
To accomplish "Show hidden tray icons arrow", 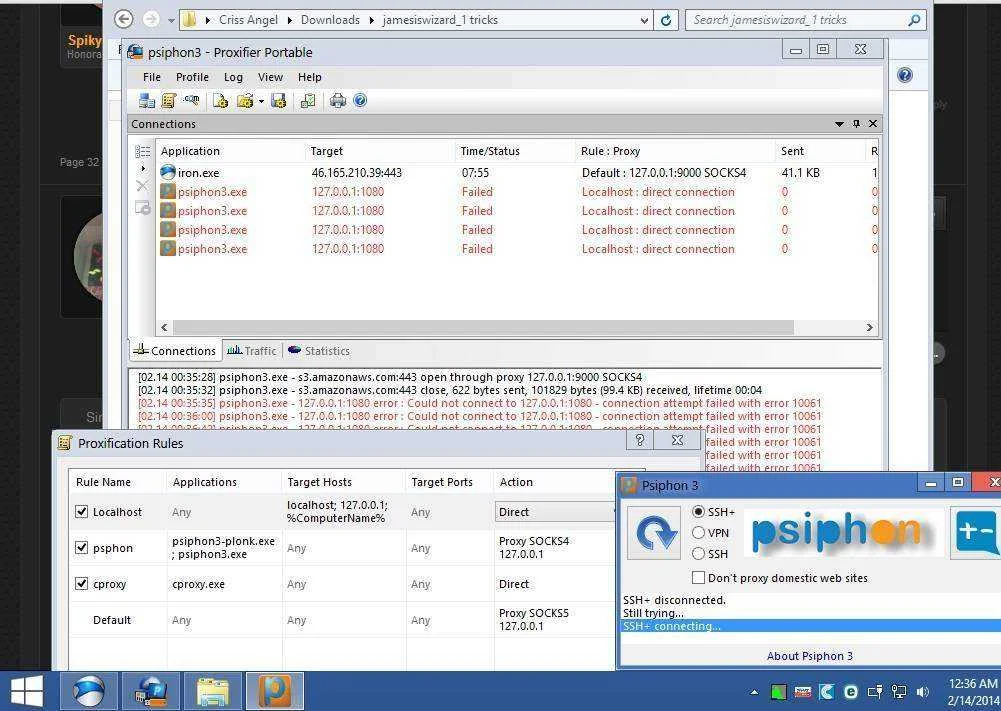I will 755,692.
